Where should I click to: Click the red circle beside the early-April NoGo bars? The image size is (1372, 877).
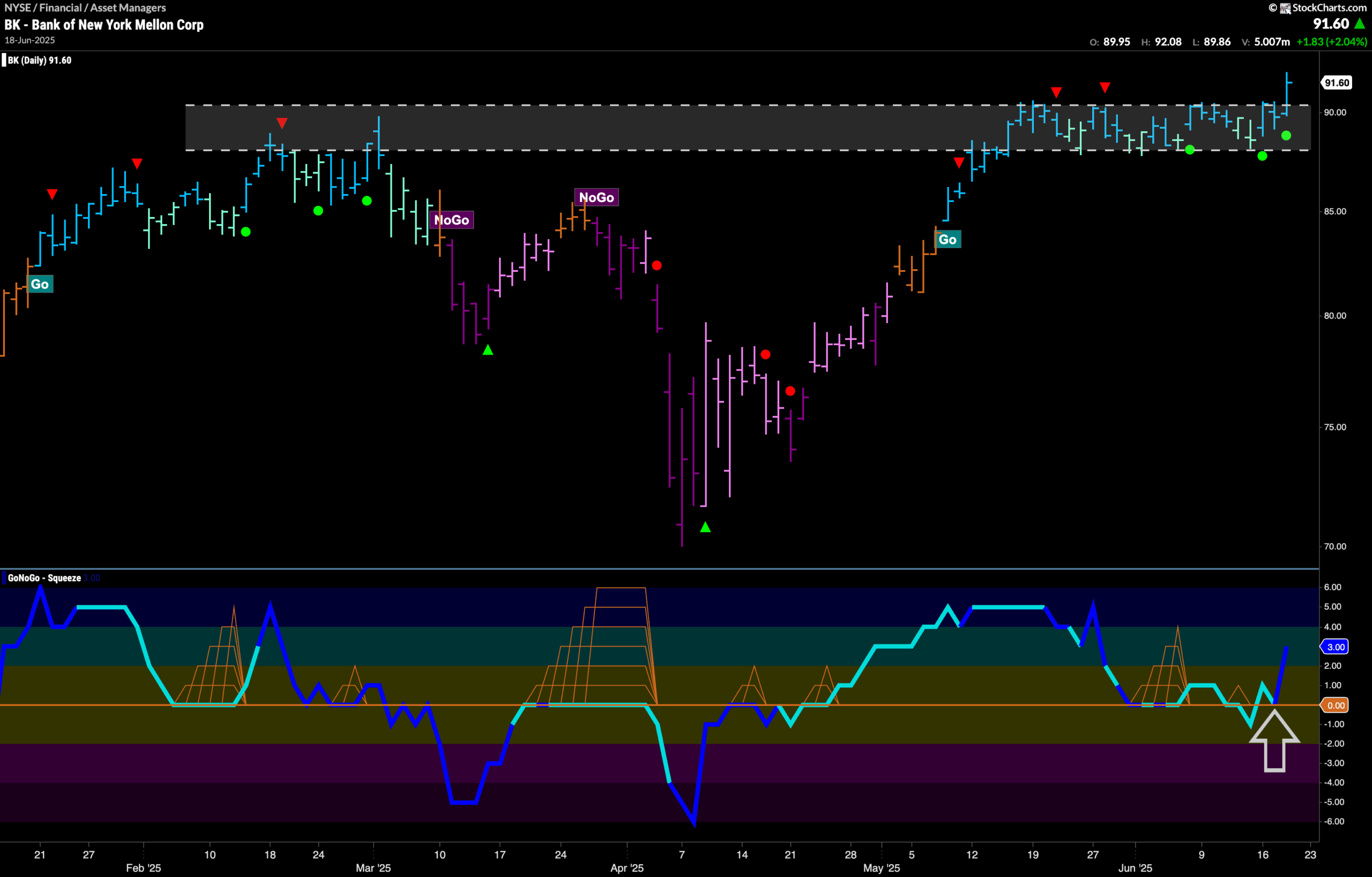pyautogui.click(x=657, y=265)
